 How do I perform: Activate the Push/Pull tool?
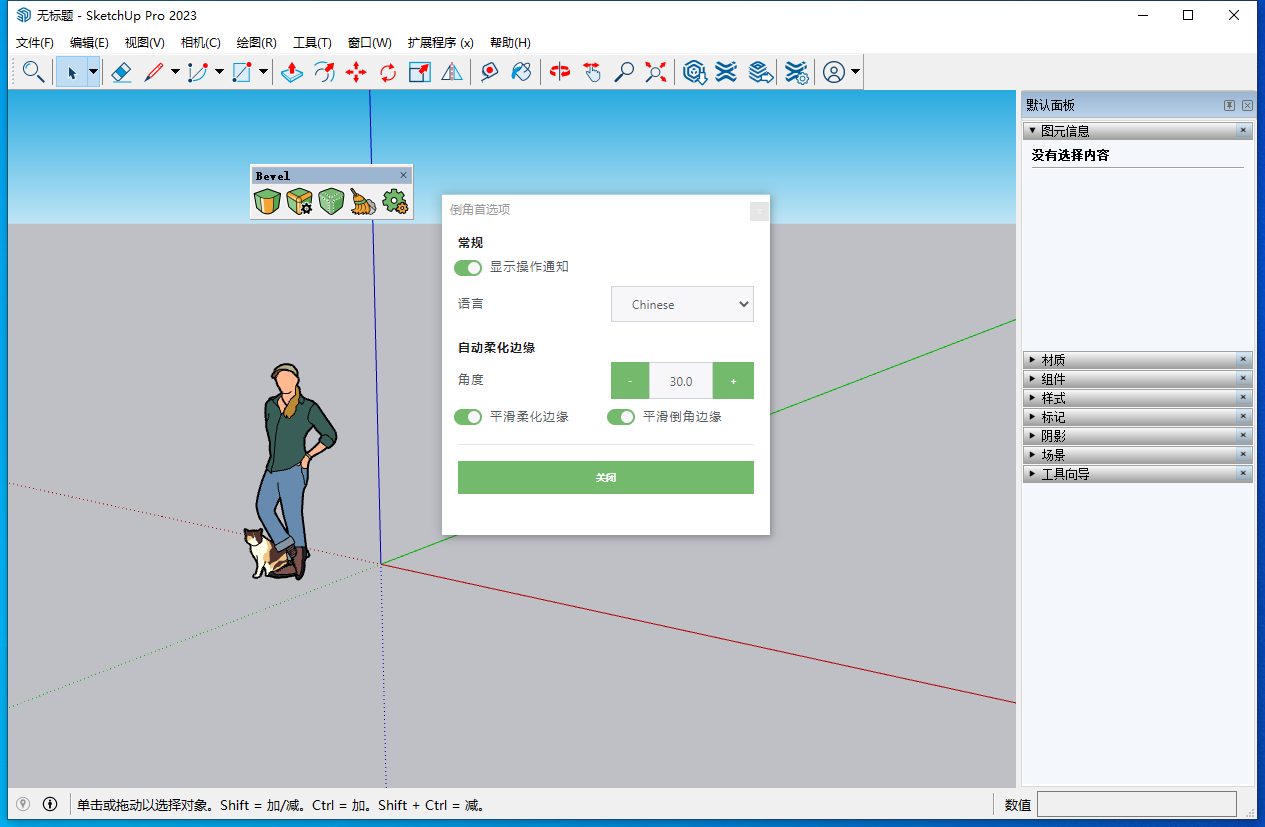[291, 72]
